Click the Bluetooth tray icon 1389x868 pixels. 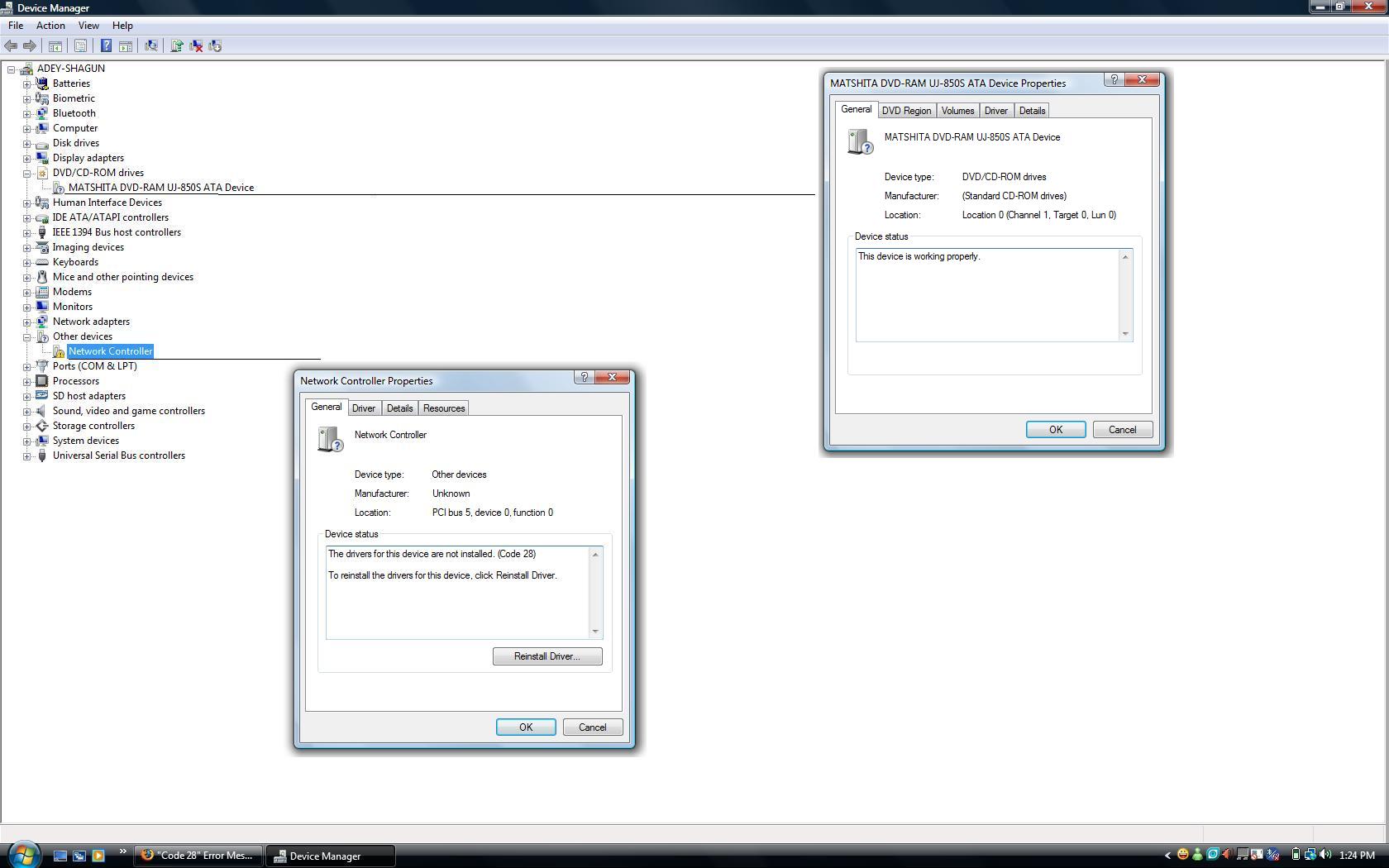click(x=1273, y=855)
